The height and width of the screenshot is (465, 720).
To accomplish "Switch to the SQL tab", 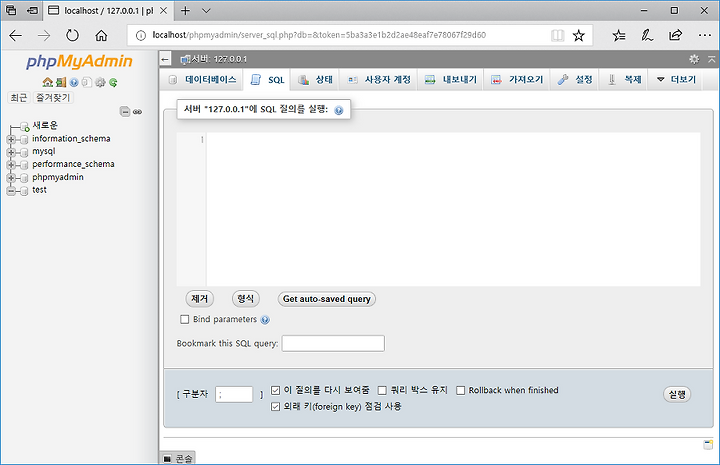I will pyautogui.click(x=267, y=80).
